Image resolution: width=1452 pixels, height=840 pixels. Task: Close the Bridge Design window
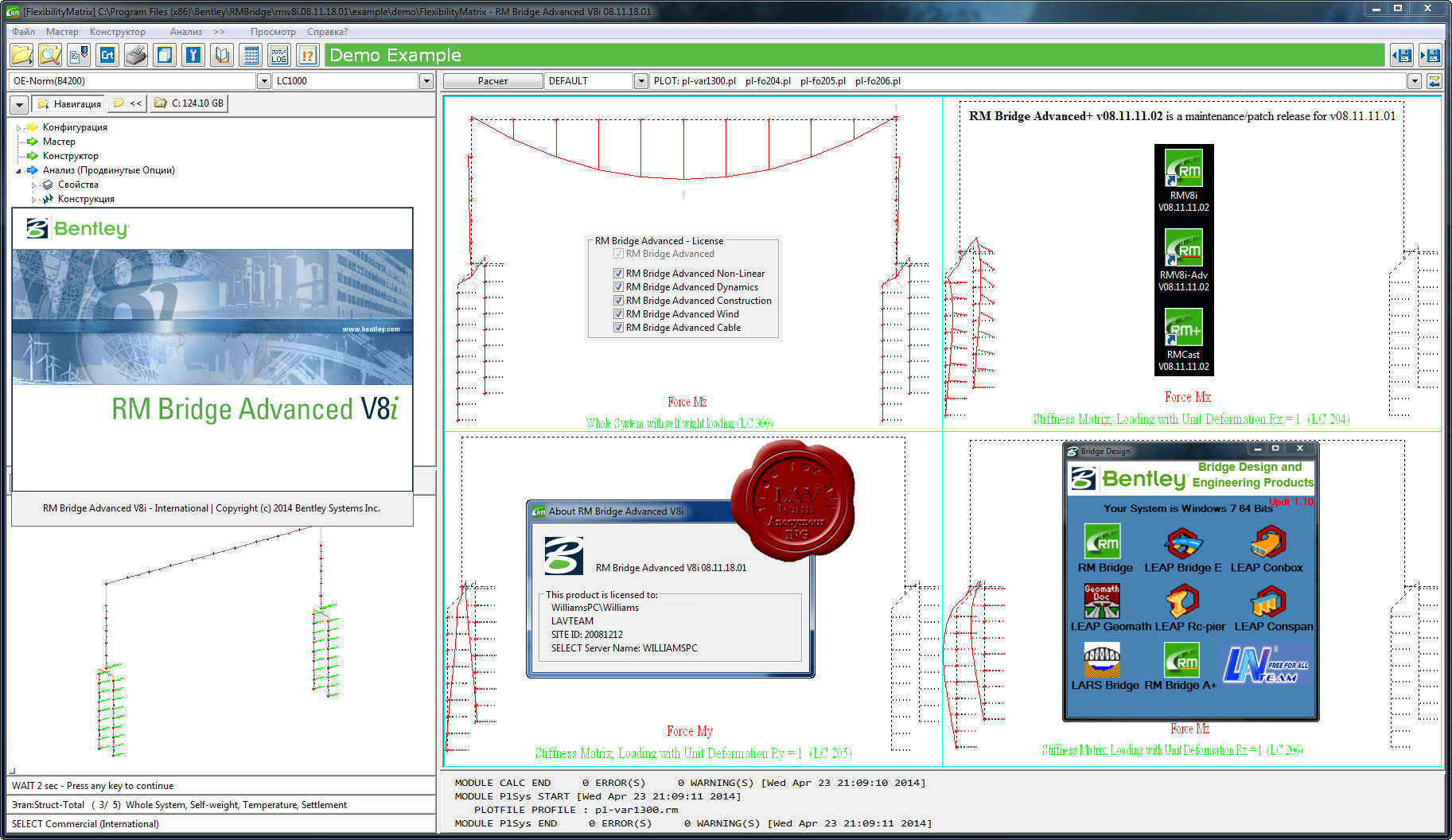point(1299,449)
